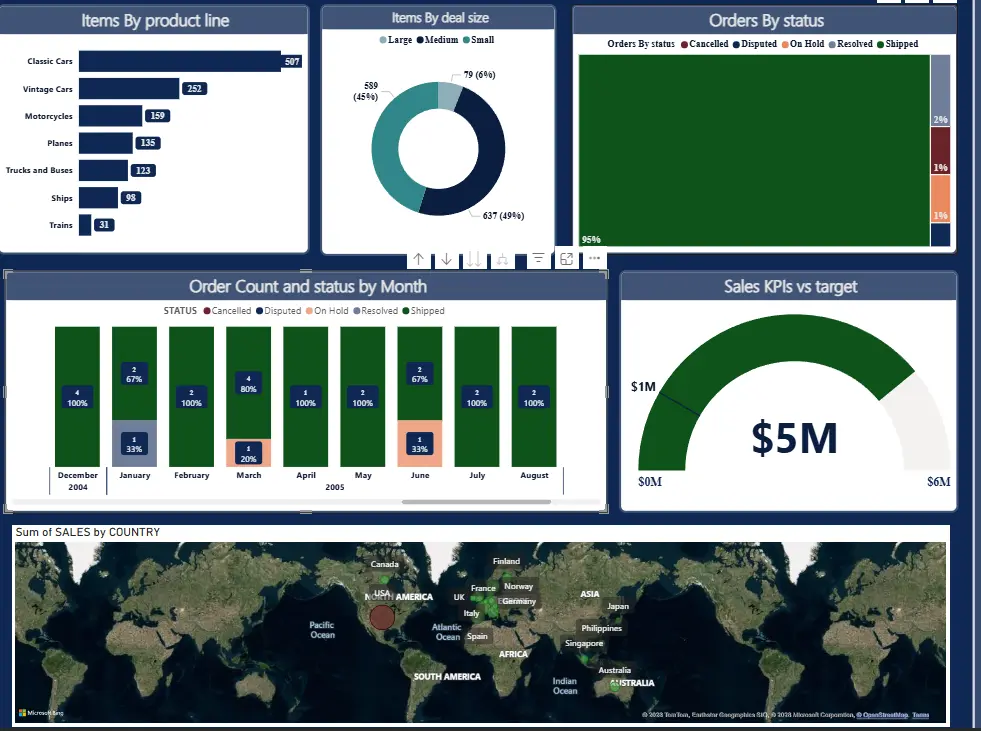The width and height of the screenshot is (981, 731).
Task: Open the Filters icon on the visual header
Action: pyautogui.click(x=538, y=258)
